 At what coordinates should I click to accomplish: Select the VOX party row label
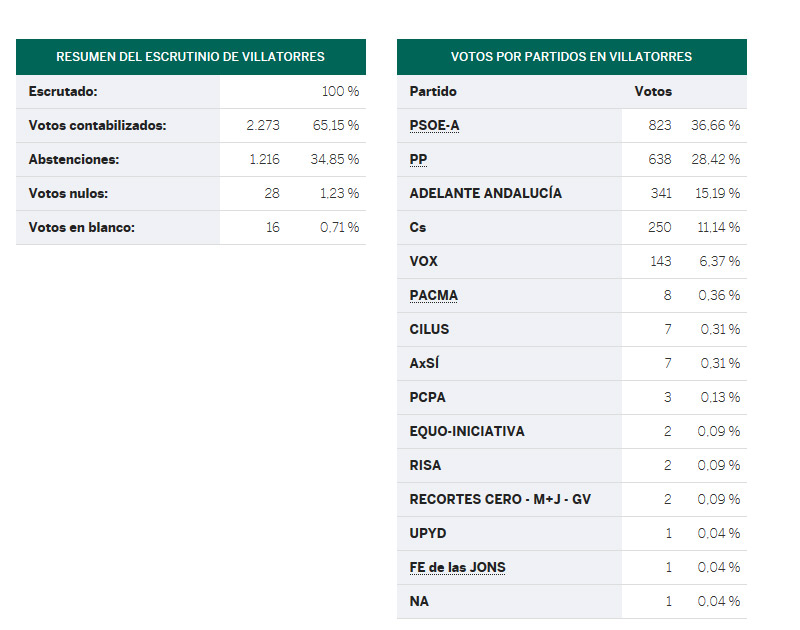(423, 262)
